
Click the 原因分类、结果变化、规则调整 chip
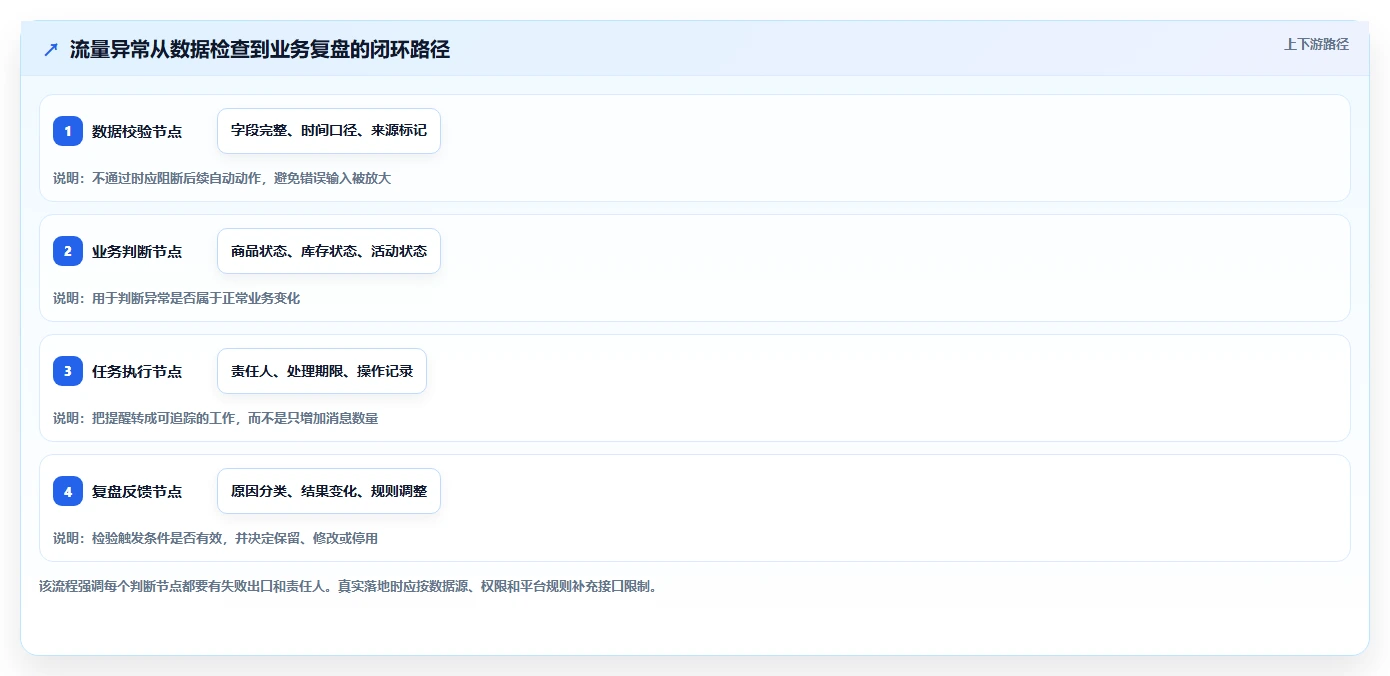coord(329,491)
